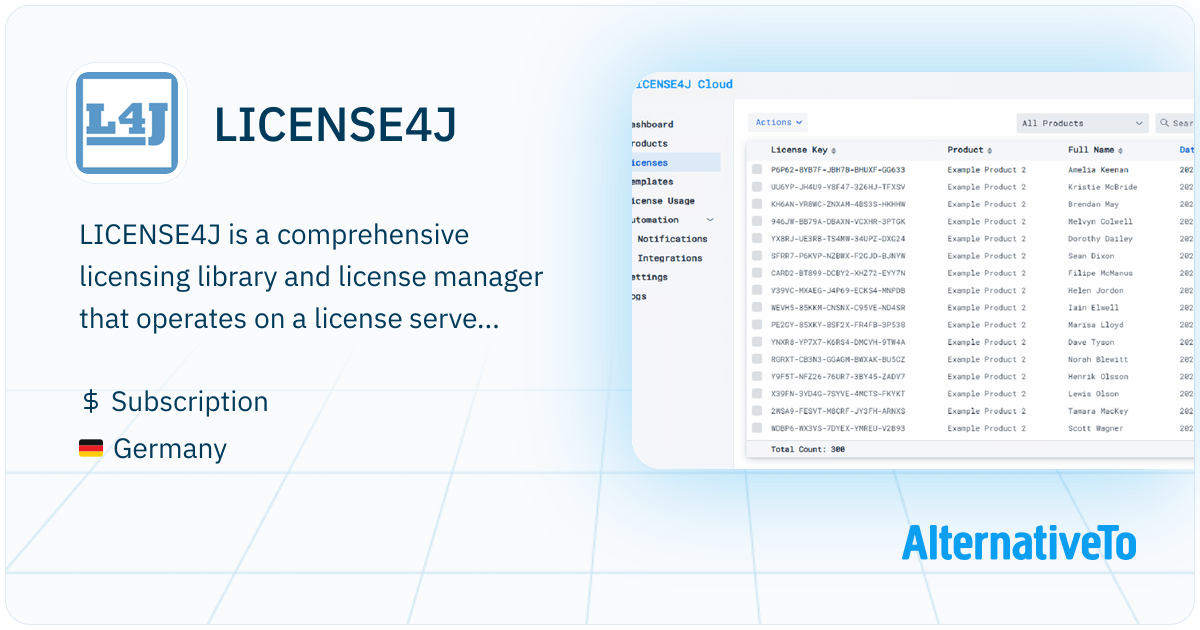The height and width of the screenshot is (630, 1200).
Task: Click the Total Count: 300 footer
Action: point(808,450)
